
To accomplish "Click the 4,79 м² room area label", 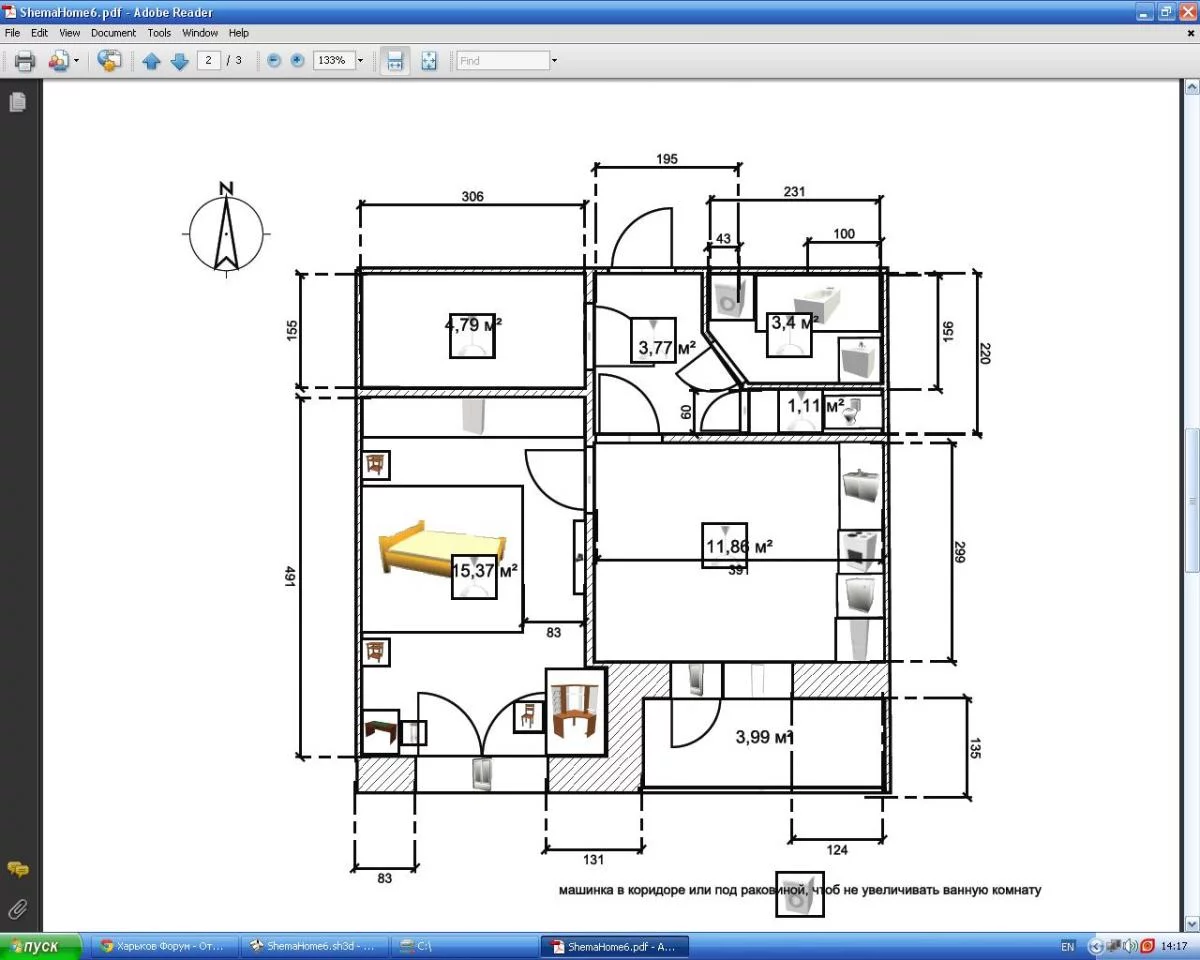I will 473,324.
